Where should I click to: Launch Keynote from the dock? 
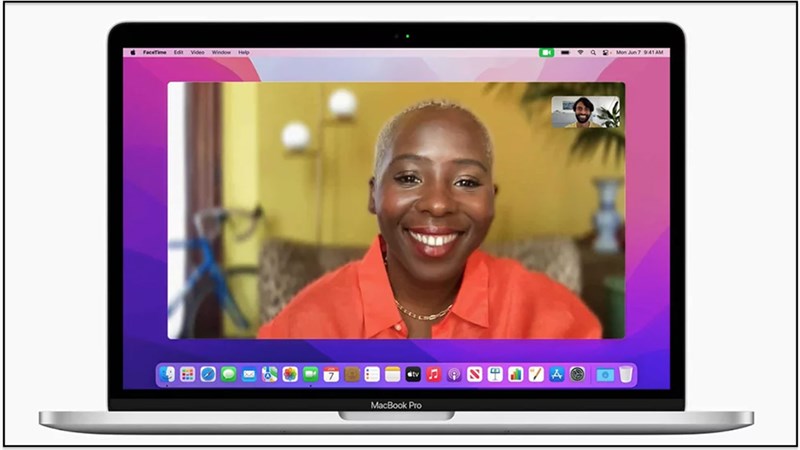(495, 374)
